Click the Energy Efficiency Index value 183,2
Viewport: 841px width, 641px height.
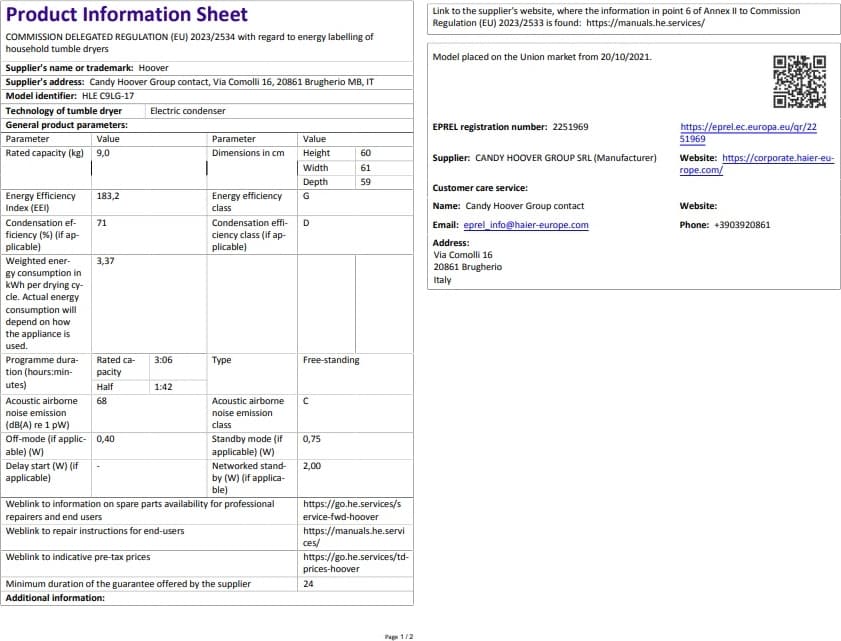108,196
